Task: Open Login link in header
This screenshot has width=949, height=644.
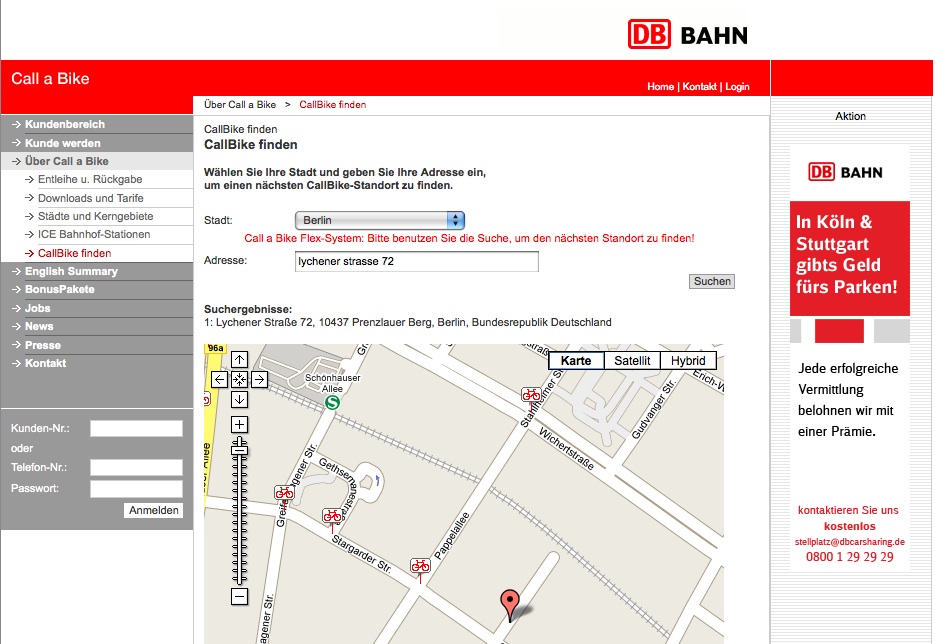Action: [737, 87]
